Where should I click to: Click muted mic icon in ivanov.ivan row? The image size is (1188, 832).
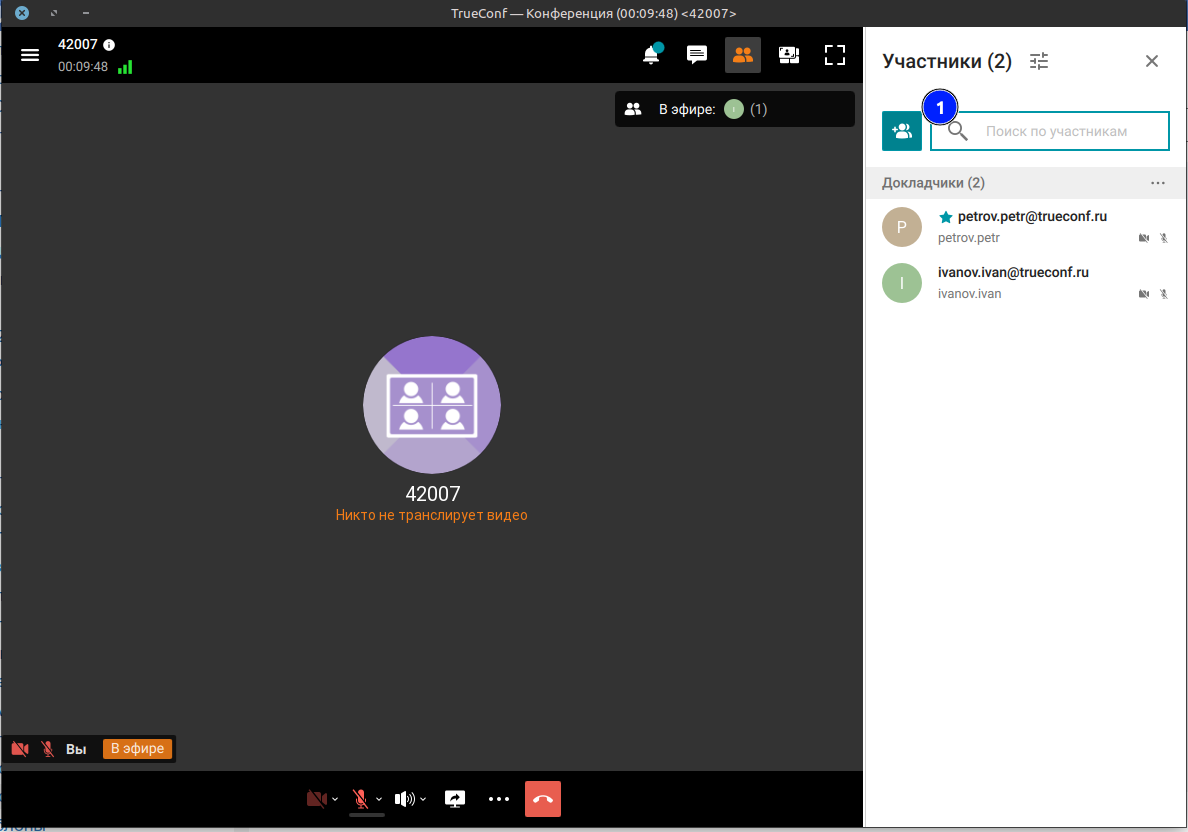pos(1164,294)
